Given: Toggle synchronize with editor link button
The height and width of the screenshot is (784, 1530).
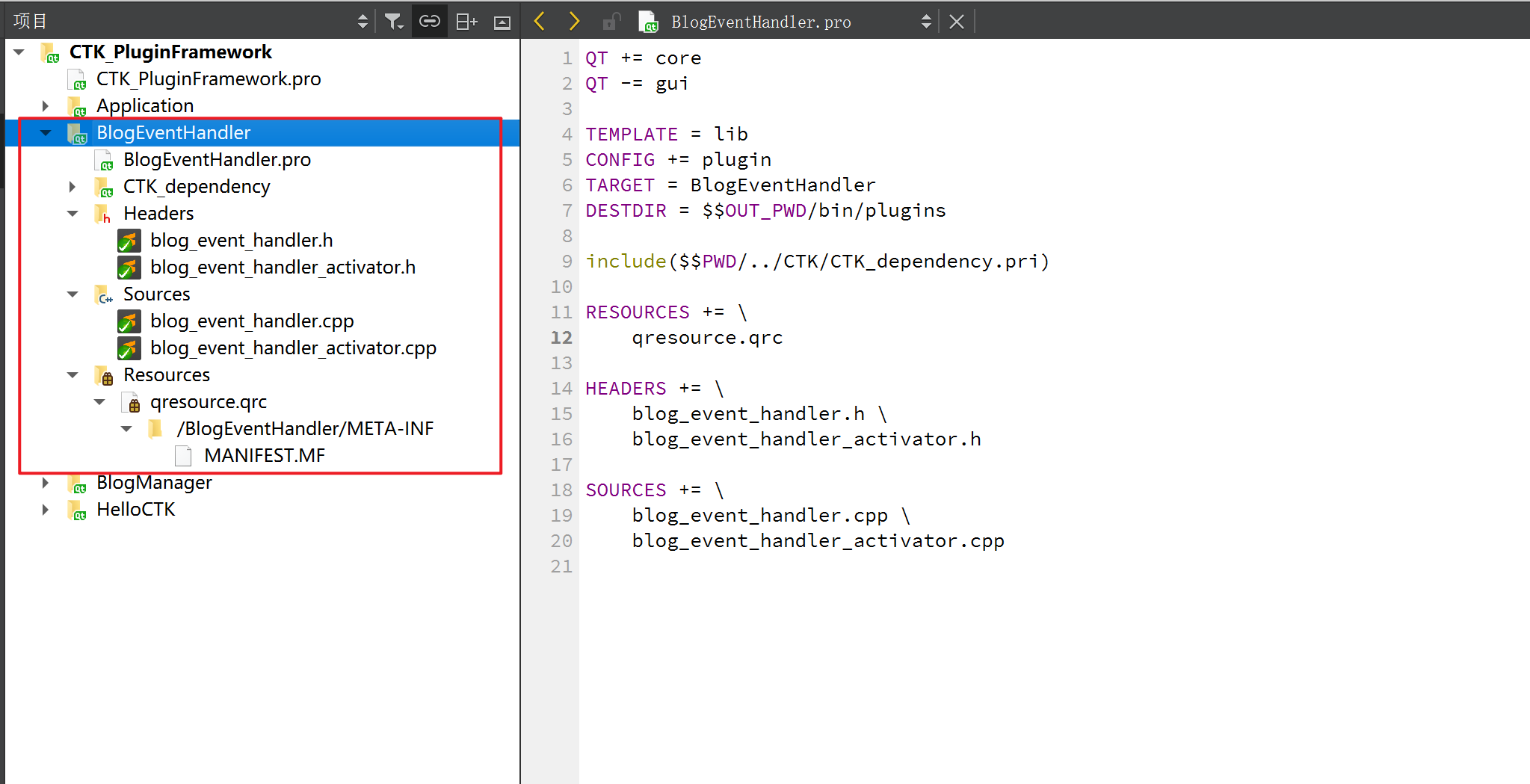Looking at the screenshot, I should [430, 22].
